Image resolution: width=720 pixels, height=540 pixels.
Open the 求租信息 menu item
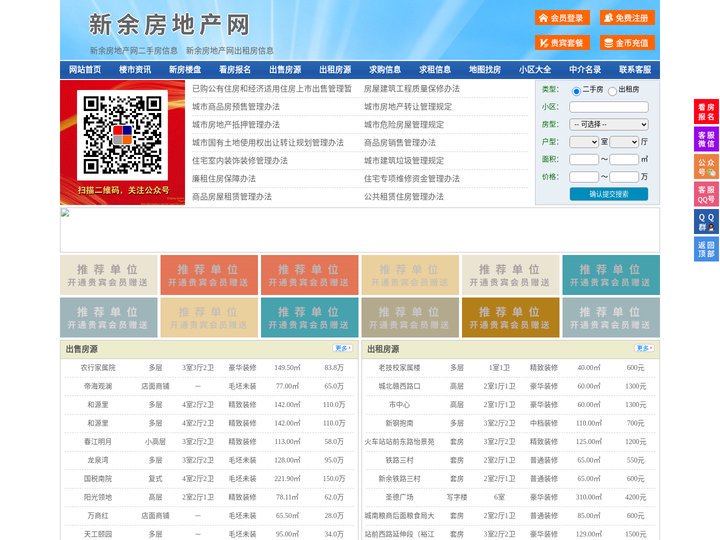[x=435, y=70]
